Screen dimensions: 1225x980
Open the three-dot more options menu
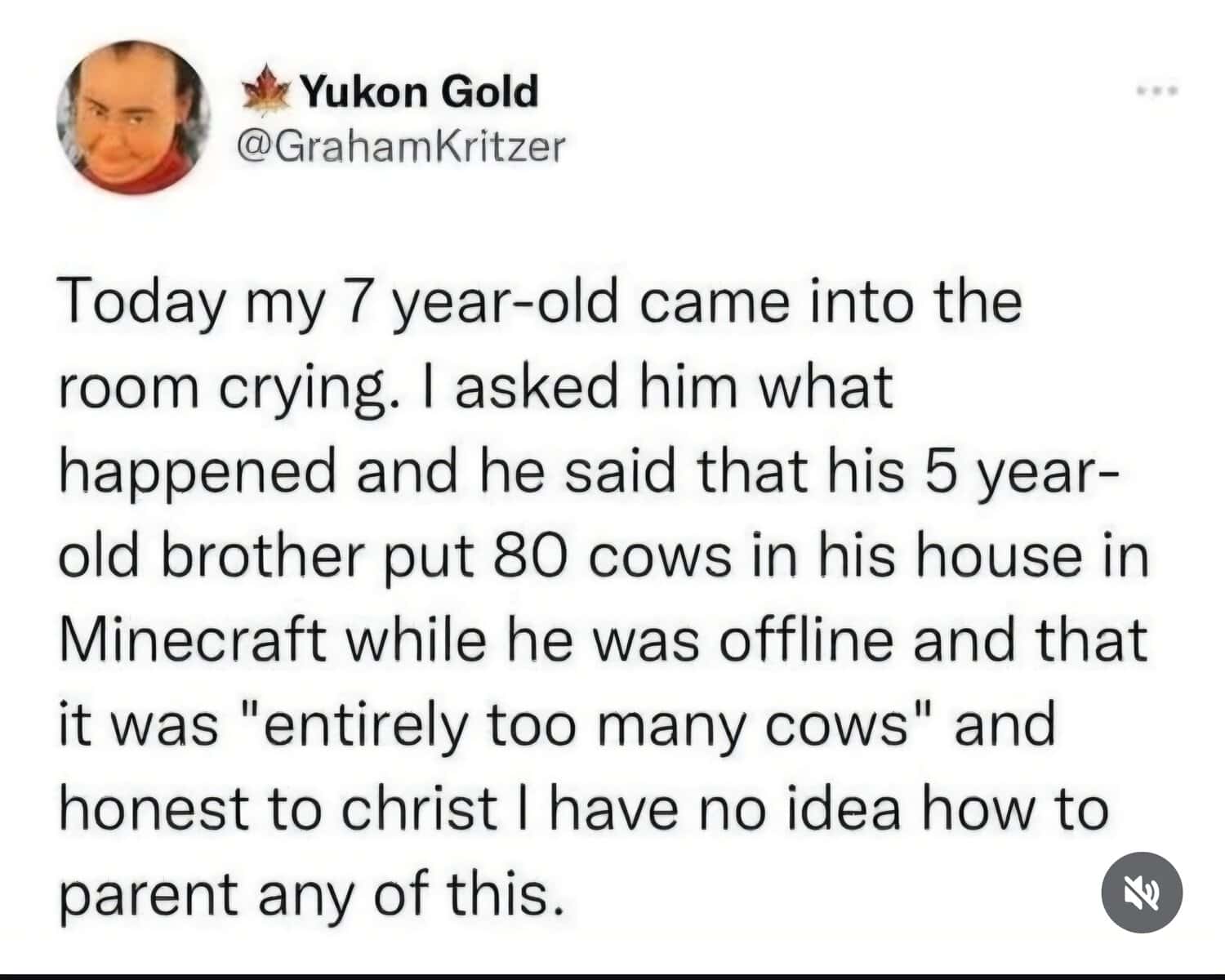tap(1160, 92)
